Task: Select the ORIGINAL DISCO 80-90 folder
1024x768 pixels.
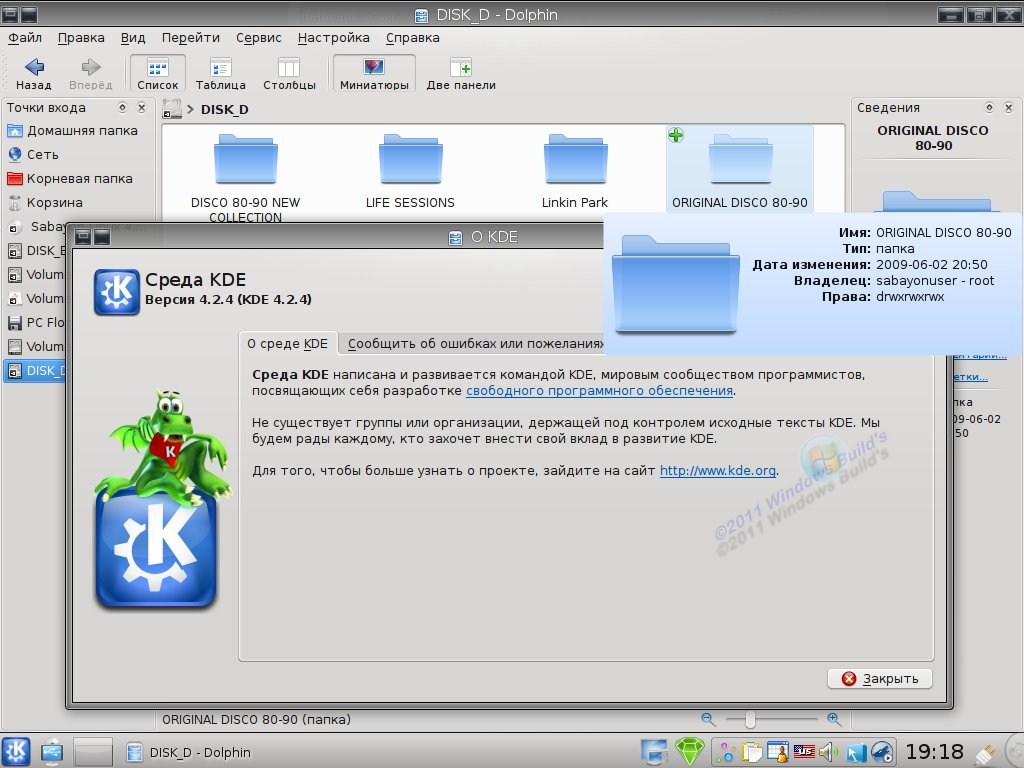Action: (x=740, y=171)
